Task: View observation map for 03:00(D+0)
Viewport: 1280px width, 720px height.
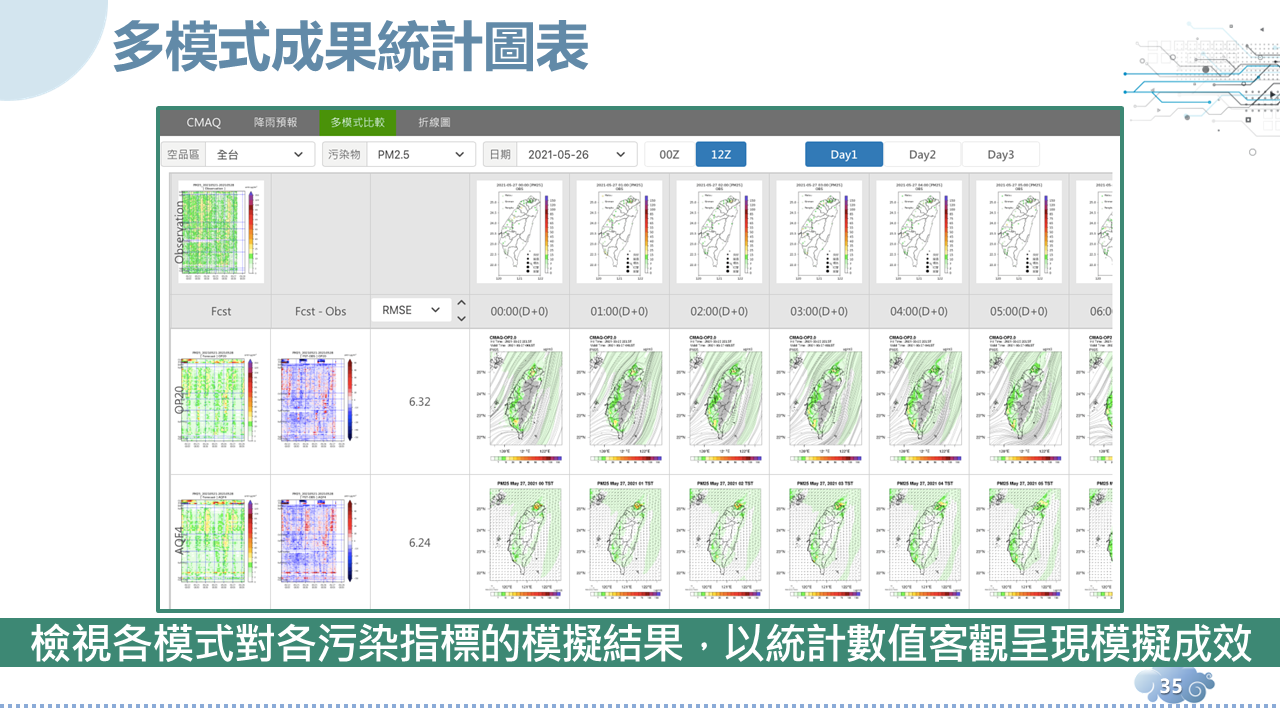Action: click(x=819, y=232)
